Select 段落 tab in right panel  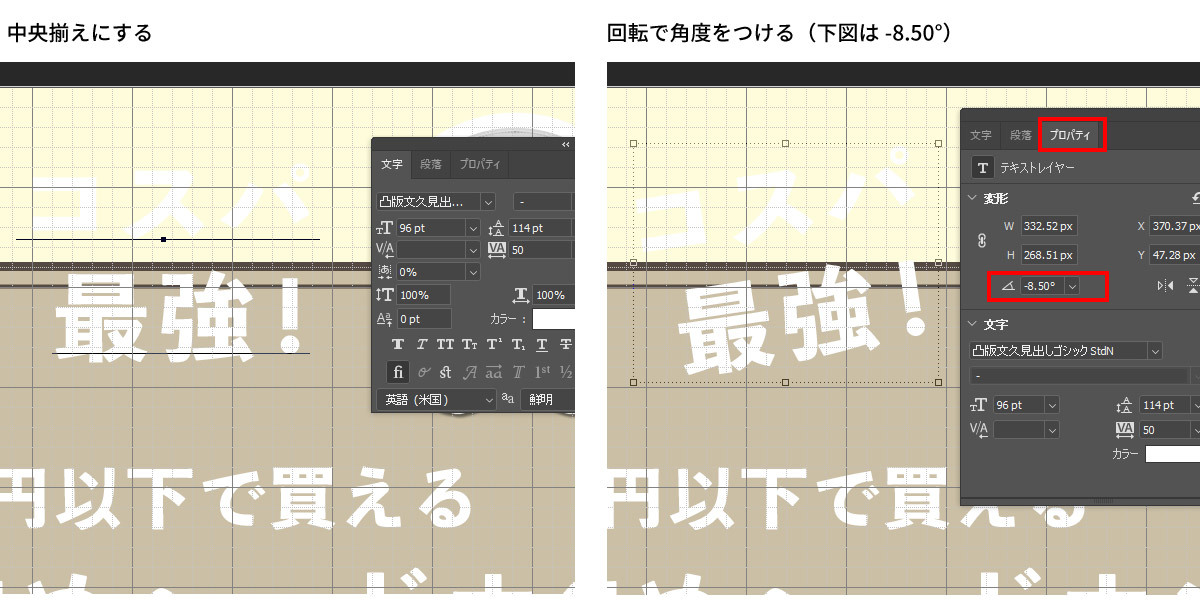(1020, 135)
